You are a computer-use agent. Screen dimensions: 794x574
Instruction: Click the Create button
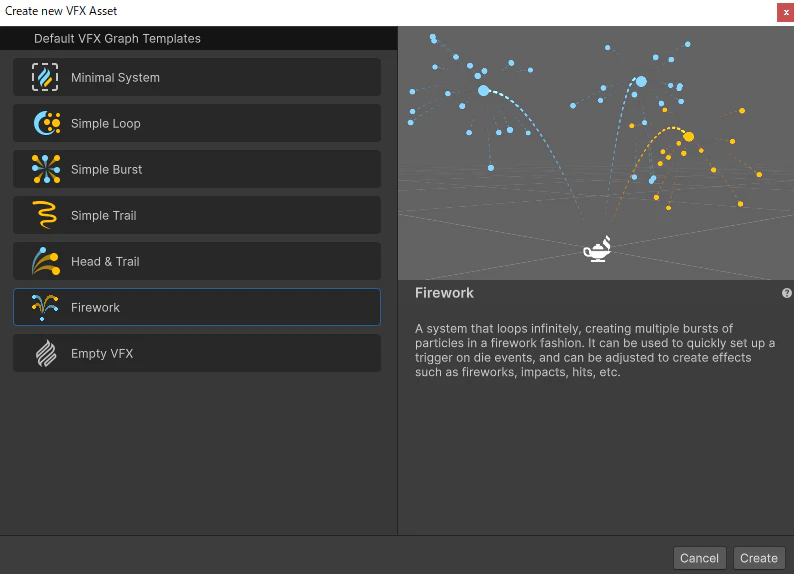point(759,558)
